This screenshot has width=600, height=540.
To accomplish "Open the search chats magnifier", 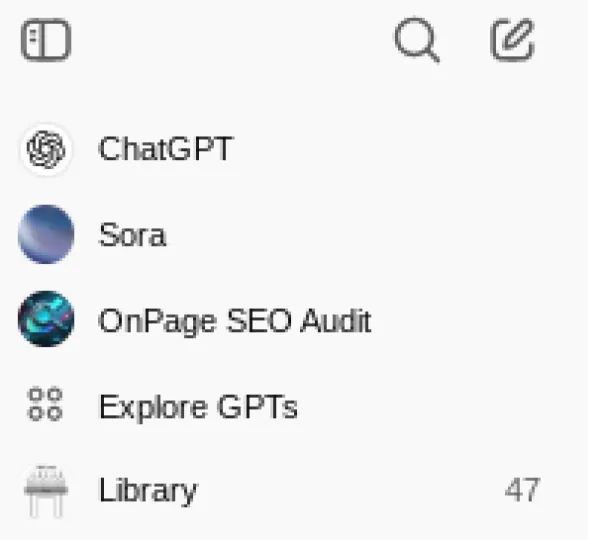I will 416,42.
